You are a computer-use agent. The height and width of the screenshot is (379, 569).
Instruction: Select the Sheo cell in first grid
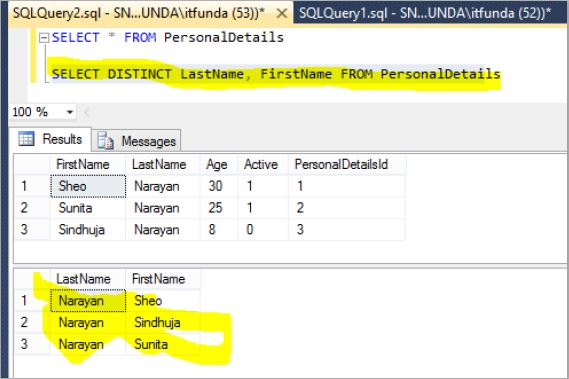pos(88,186)
